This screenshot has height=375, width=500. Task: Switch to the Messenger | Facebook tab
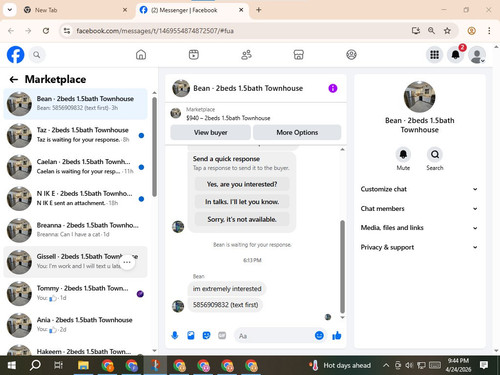192,10
